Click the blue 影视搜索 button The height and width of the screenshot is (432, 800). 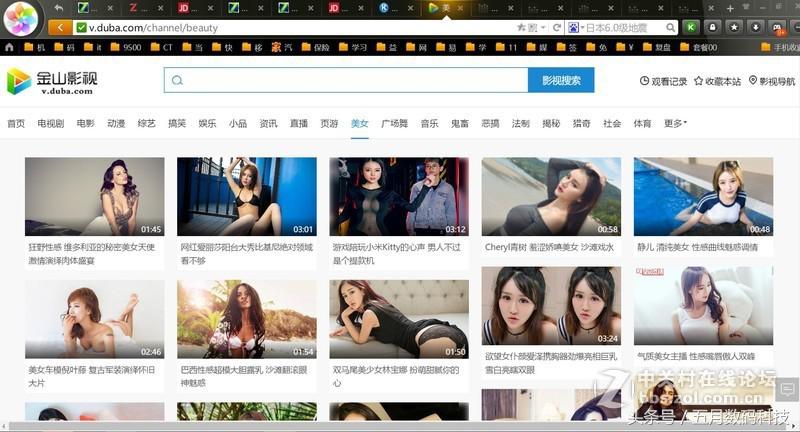tap(561, 80)
